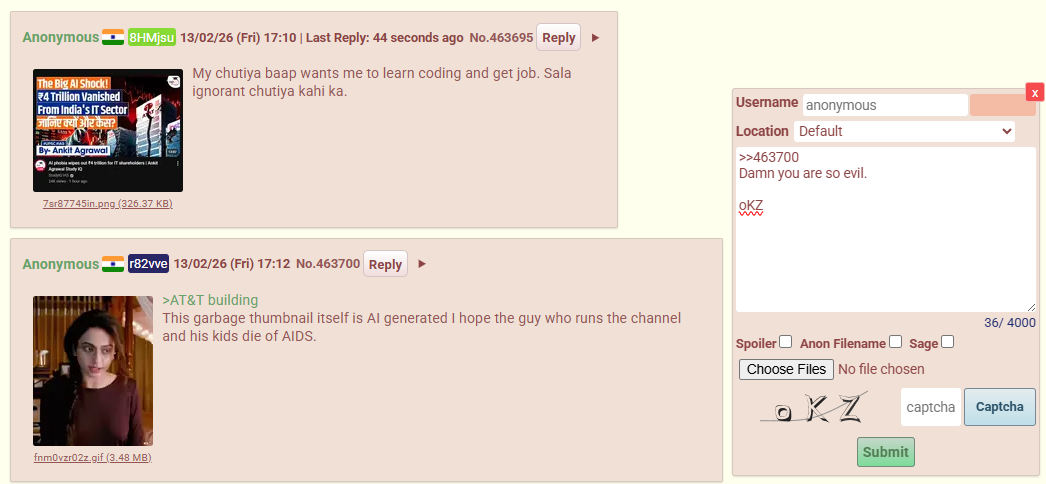Enable the Spoiler checkbox
Image resolution: width=1046 pixels, height=484 pixels.
pos(786,342)
